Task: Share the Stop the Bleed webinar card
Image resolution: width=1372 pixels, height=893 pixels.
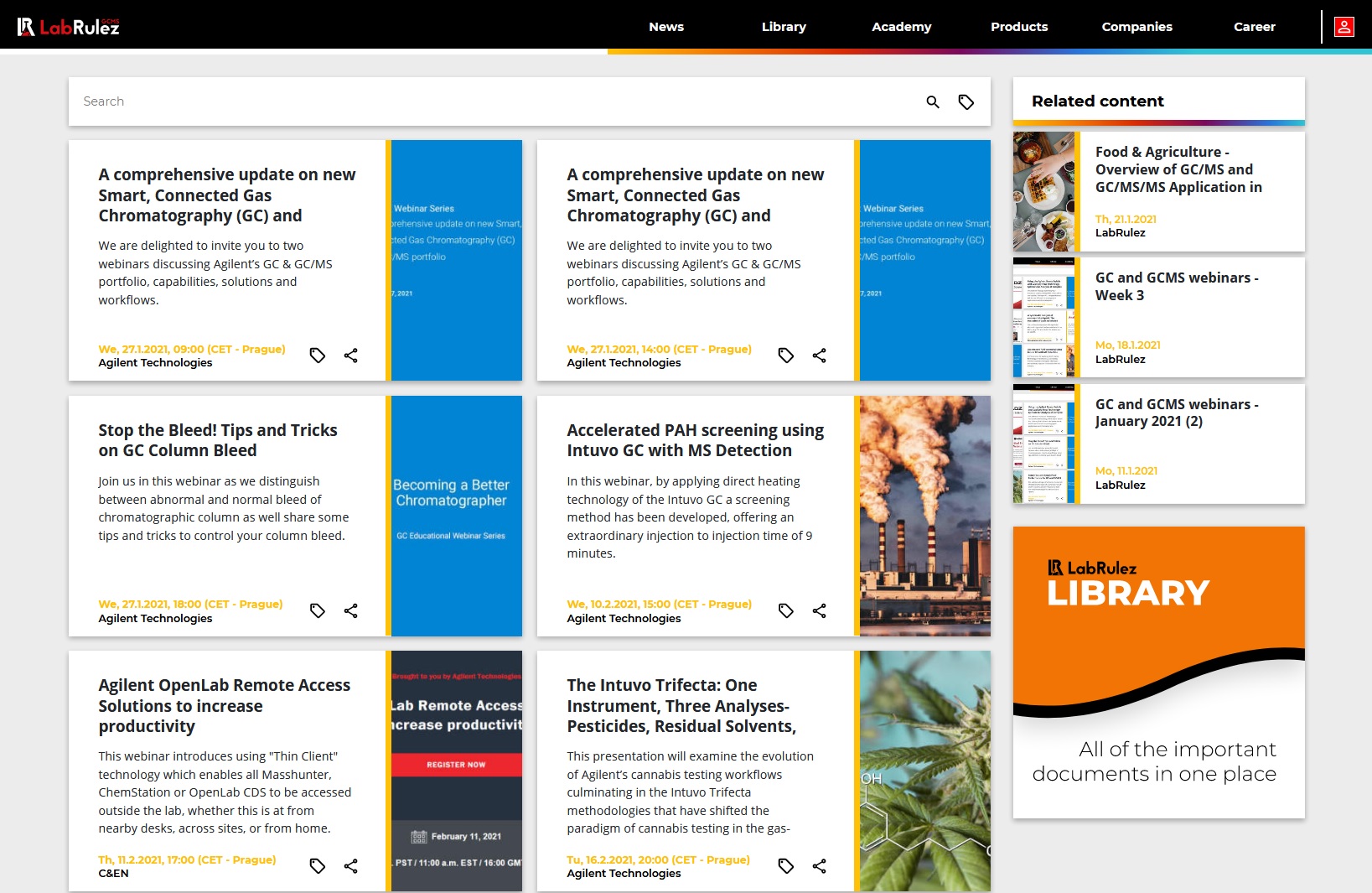Action: tap(351, 610)
